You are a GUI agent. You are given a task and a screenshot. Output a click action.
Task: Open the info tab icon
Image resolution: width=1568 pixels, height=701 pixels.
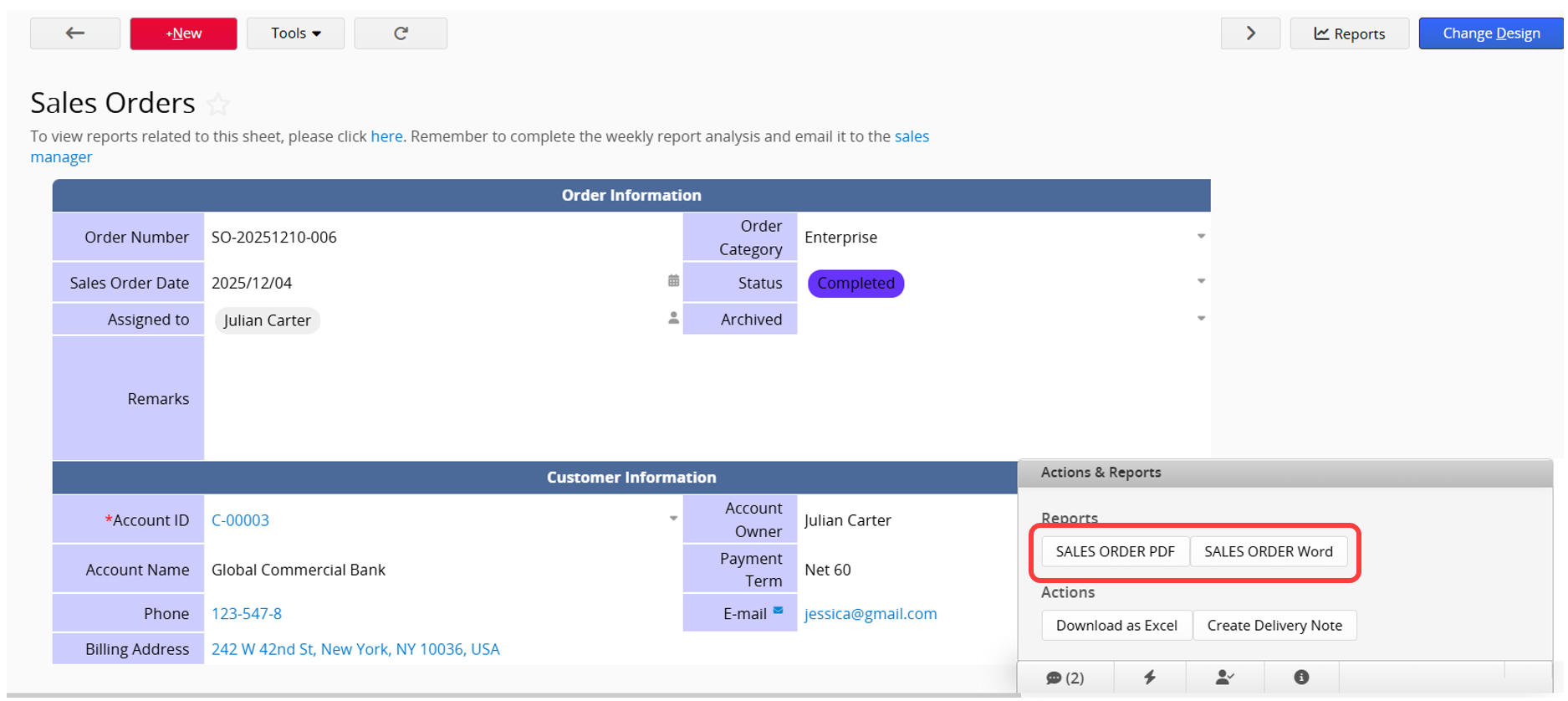(1301, 678)
